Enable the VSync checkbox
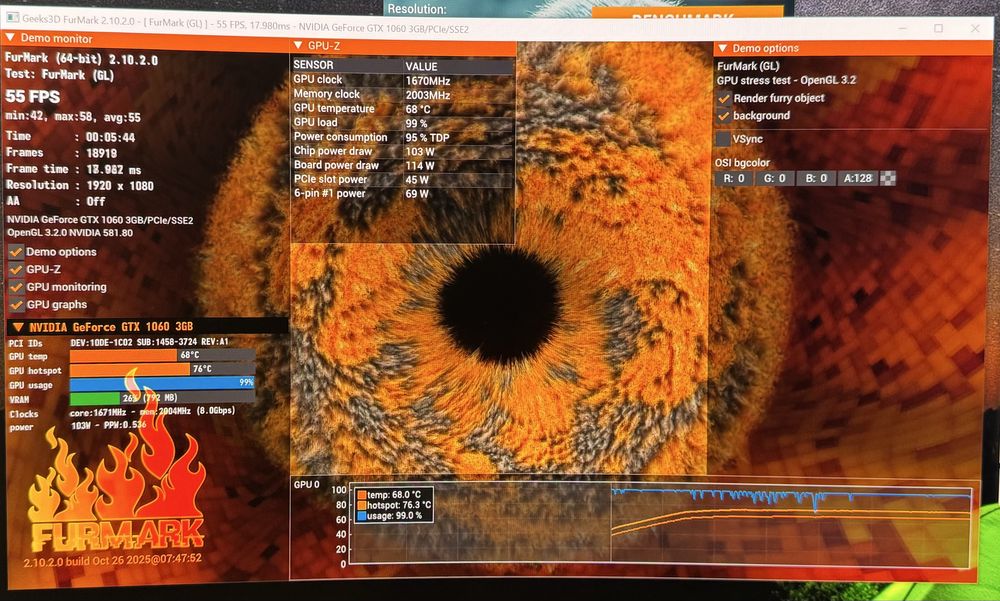Screen dimensions: 1000x601 [x=723, y=138]
